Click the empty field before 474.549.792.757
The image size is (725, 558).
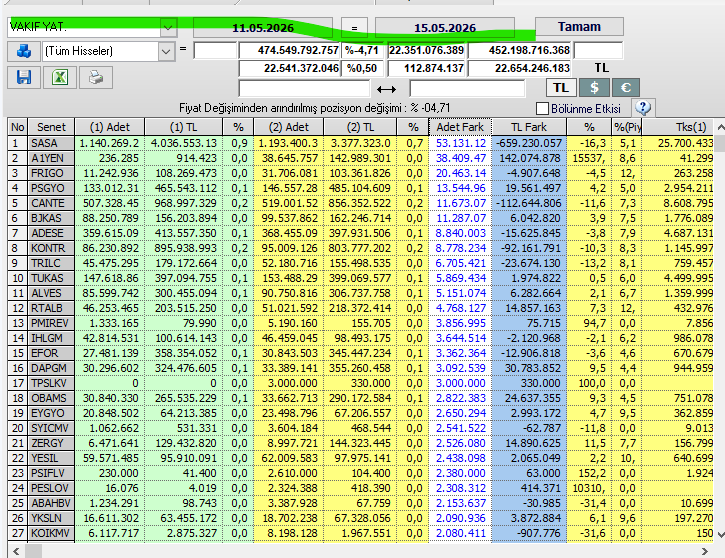click(215, 50)
